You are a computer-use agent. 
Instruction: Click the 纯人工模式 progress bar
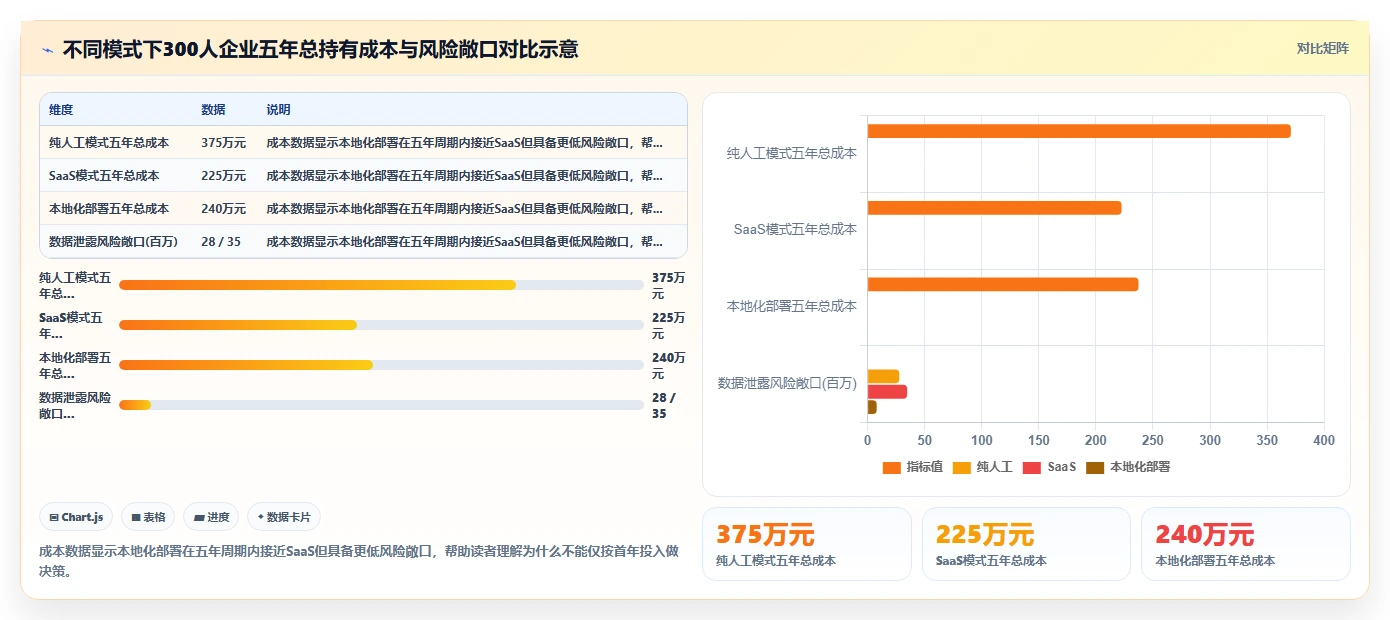[381, 285]
